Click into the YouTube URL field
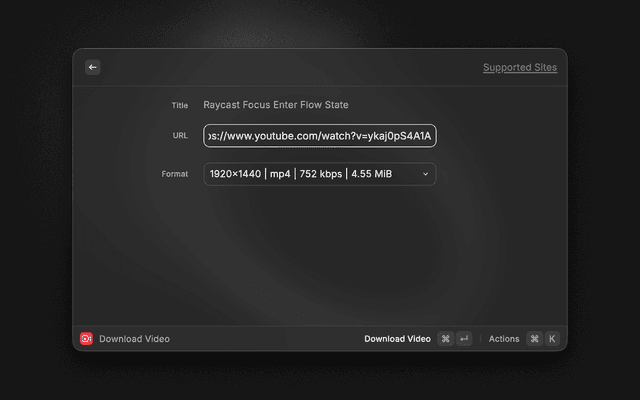Image resolution: width=640 pixels, height=400 pixels. click(x=320, y=135)
